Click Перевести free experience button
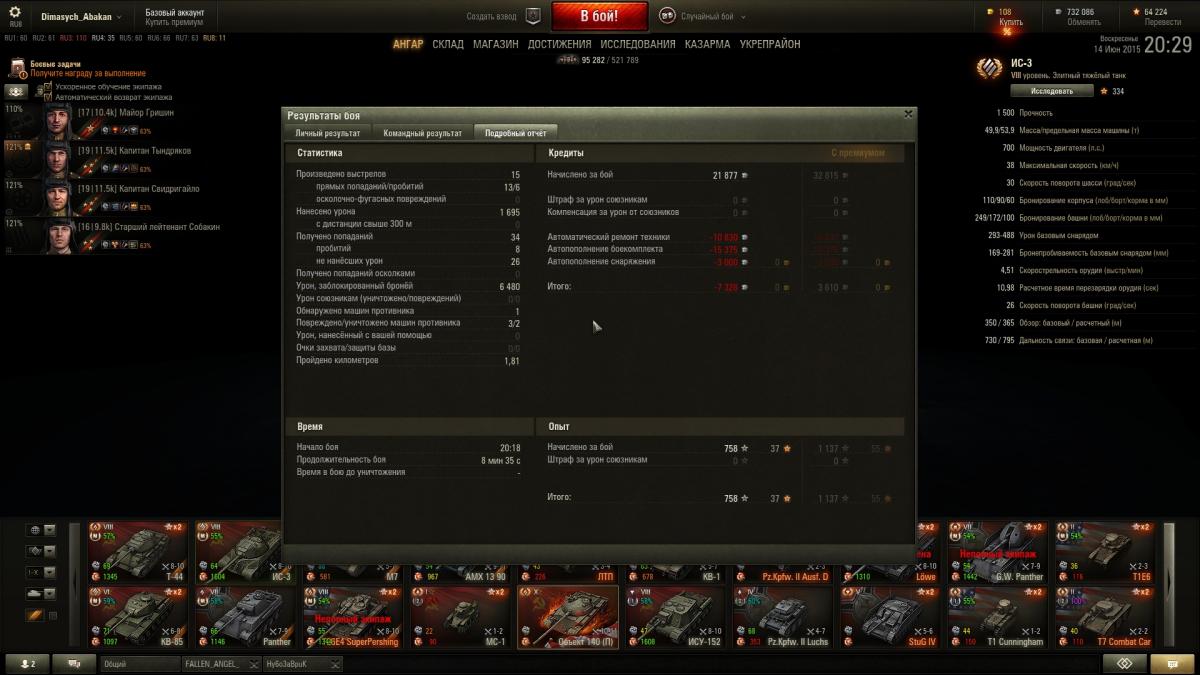The width and height of the screenshot is (1200, 675). [x=1163, y=21]
